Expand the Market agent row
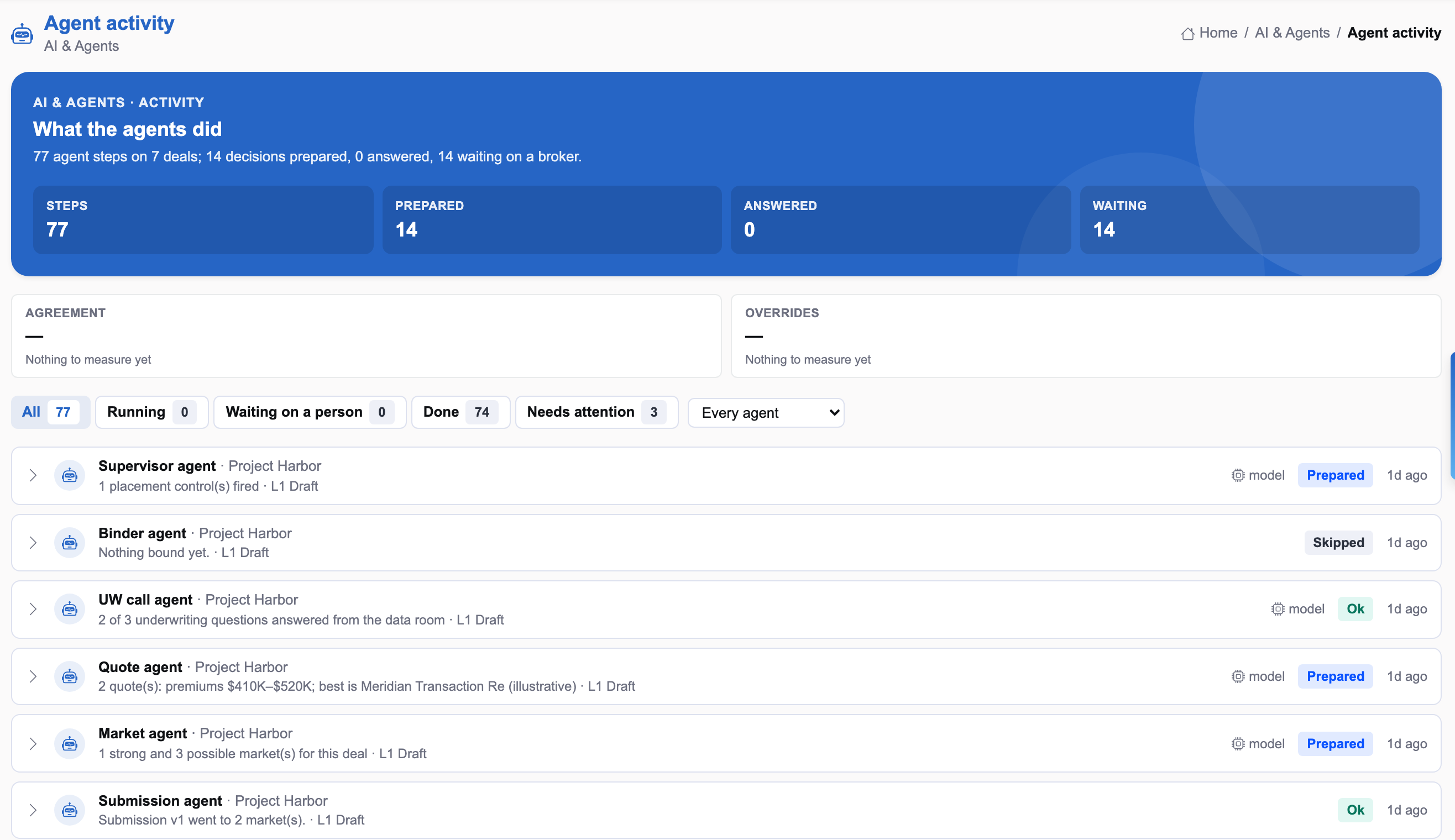The width and height of the screenshot is (1455, 840). tap(33, 744)
